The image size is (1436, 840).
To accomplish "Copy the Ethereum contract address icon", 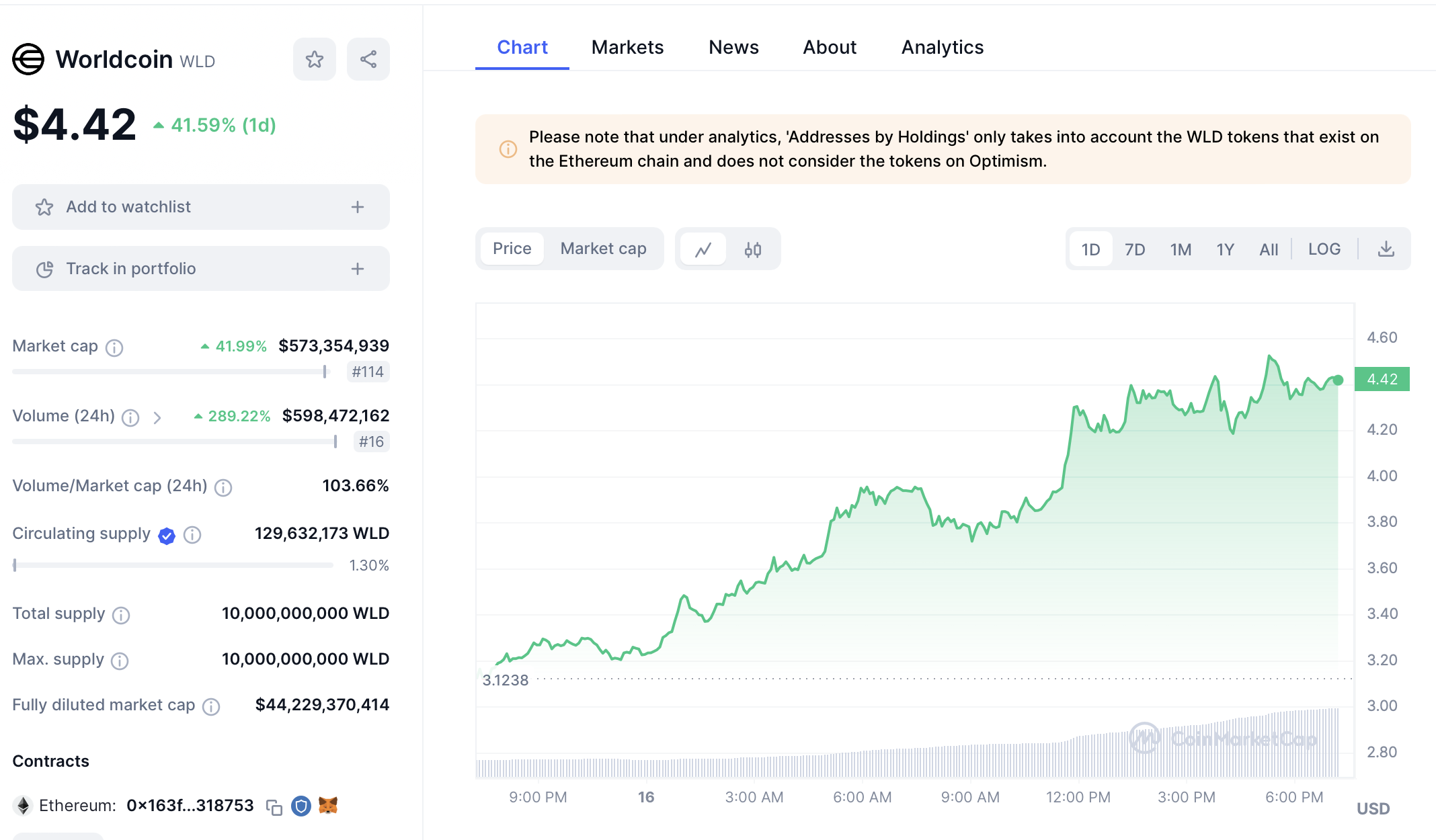I will (274, 806).
